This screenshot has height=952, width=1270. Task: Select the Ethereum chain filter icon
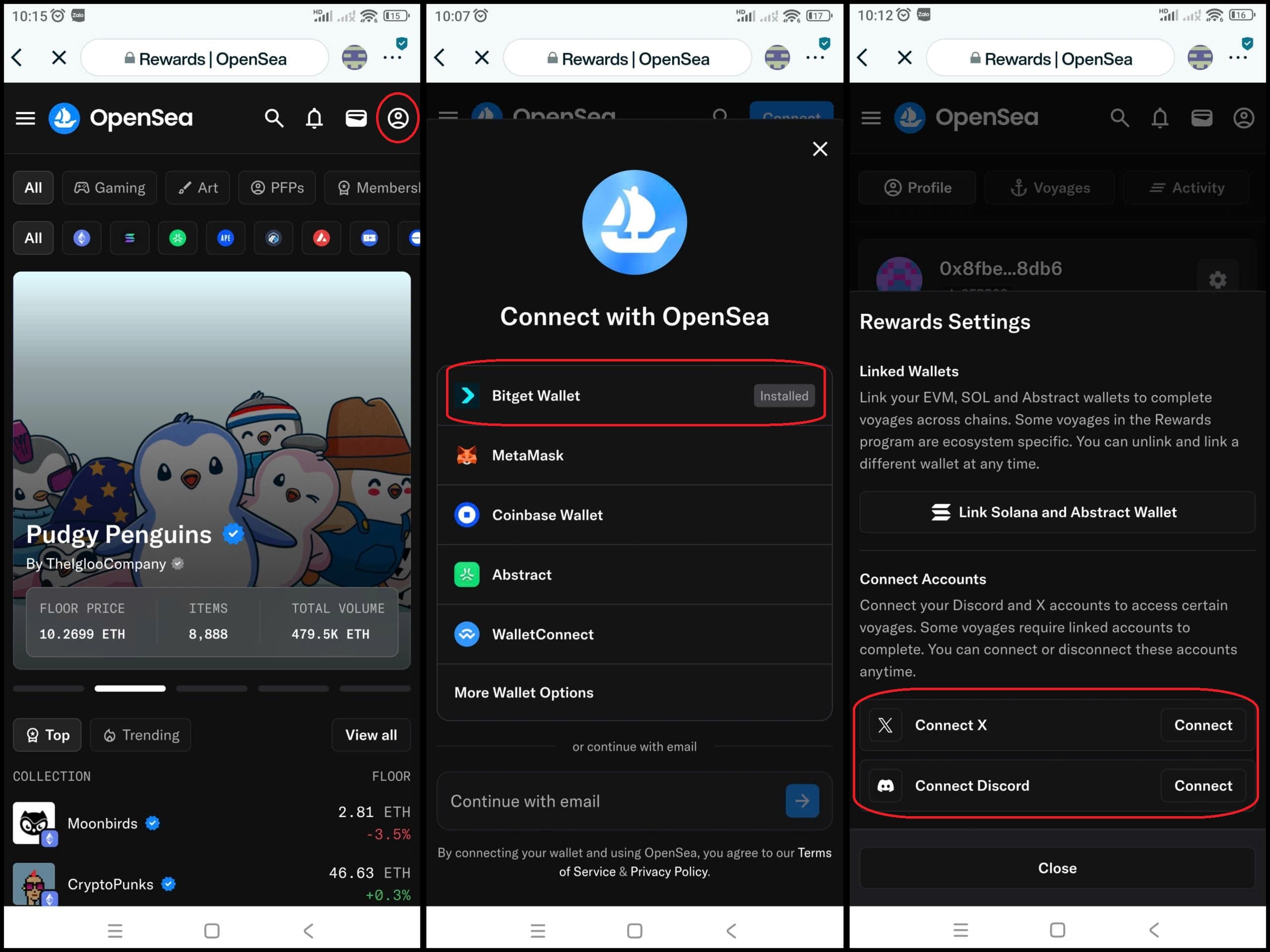click(81, 238)
